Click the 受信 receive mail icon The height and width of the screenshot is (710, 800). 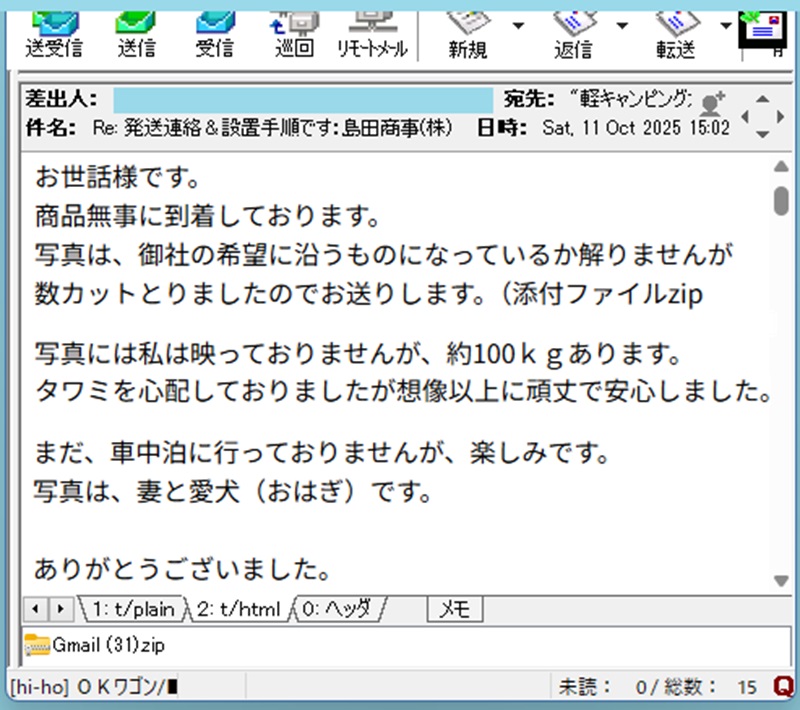pos(213,30)
